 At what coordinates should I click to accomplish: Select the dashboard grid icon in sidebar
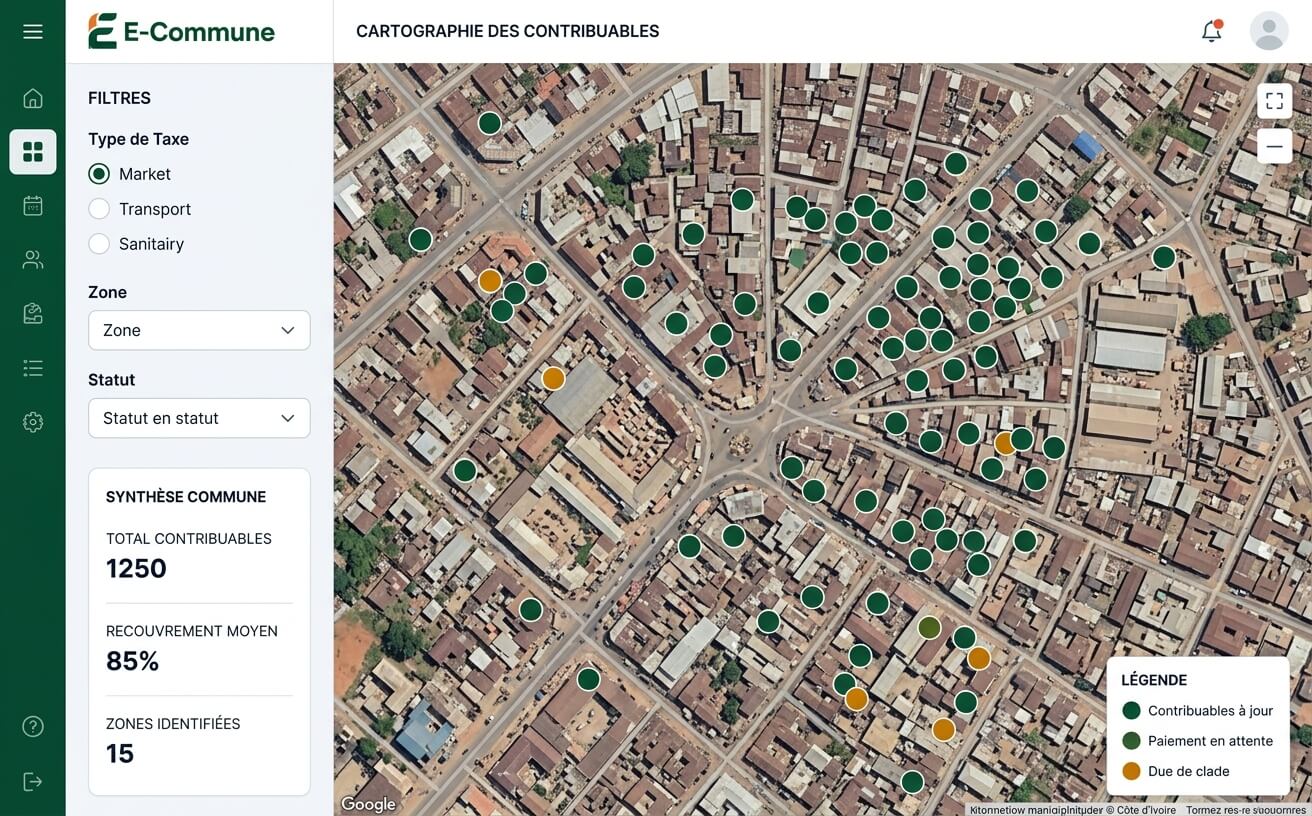[x=33, y=152]
